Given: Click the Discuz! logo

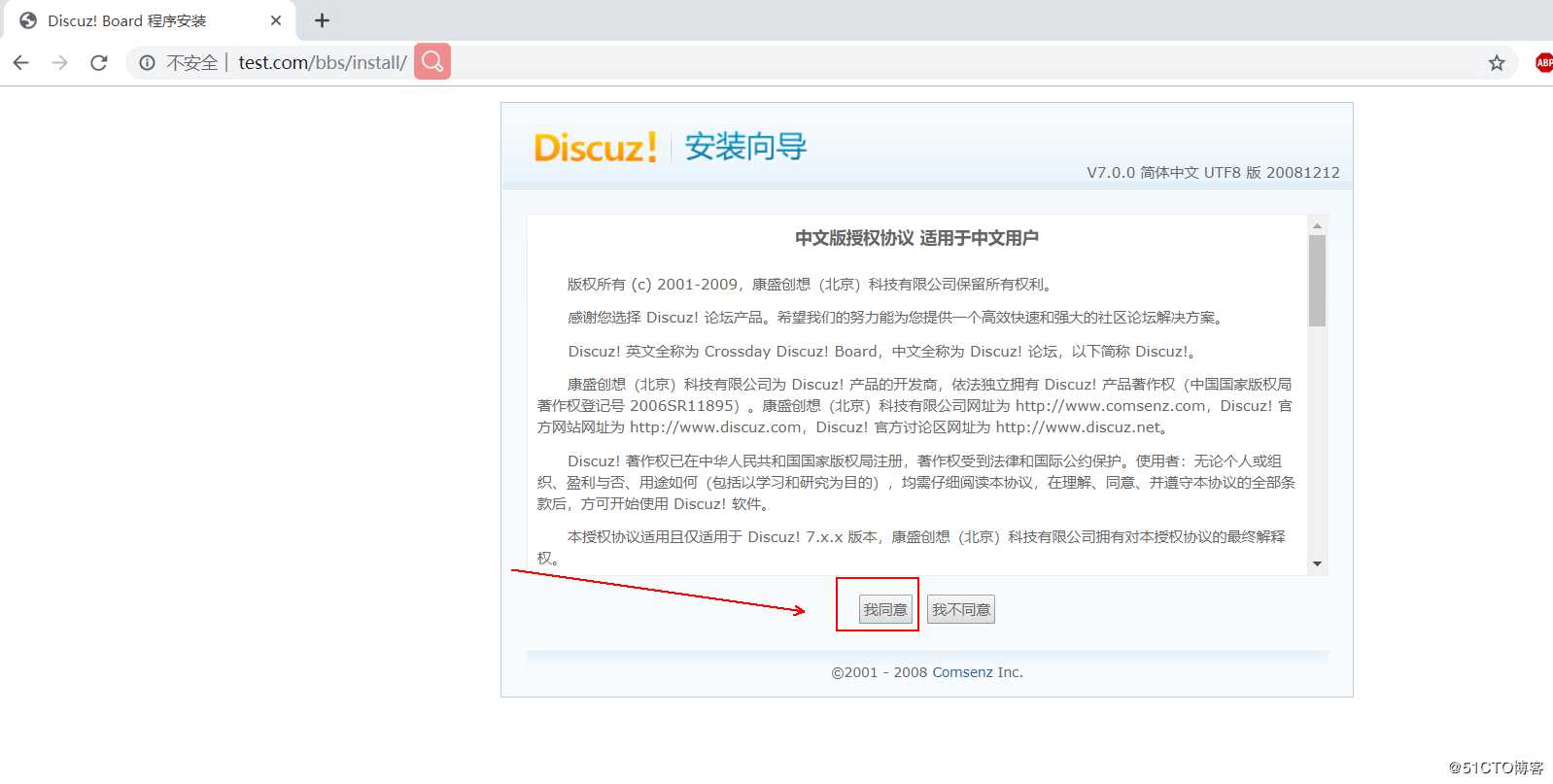Looking at the screenshot, I should (596, 147).
